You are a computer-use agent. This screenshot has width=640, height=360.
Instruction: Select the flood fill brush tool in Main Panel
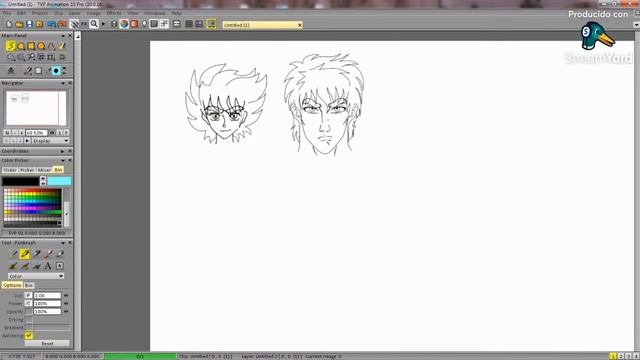pos(62,46)
